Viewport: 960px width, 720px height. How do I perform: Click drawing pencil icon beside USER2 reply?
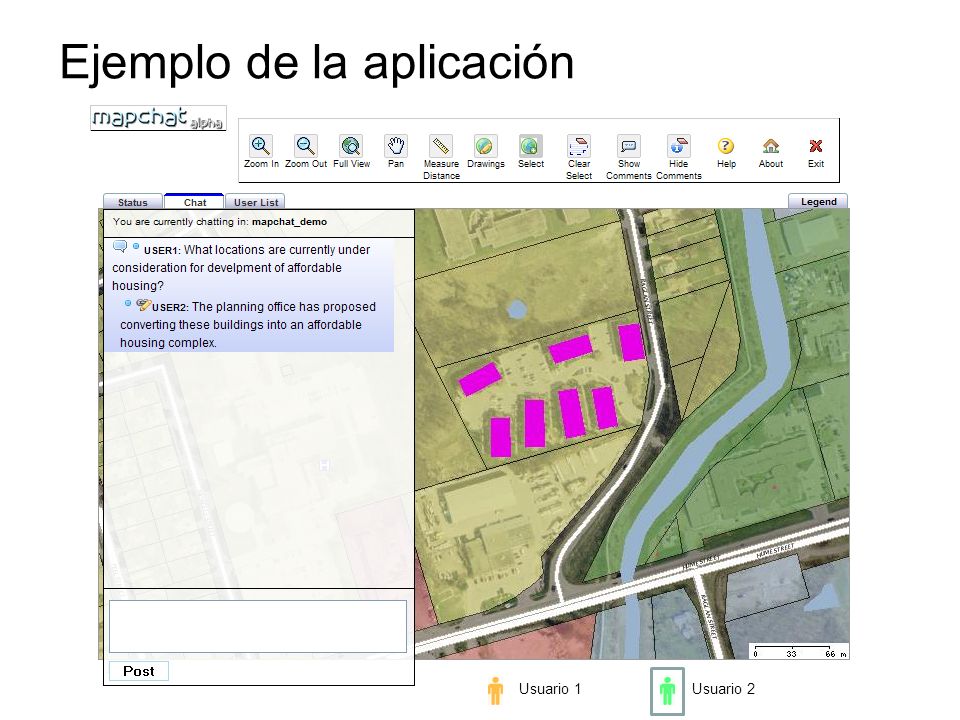[144, 304]
